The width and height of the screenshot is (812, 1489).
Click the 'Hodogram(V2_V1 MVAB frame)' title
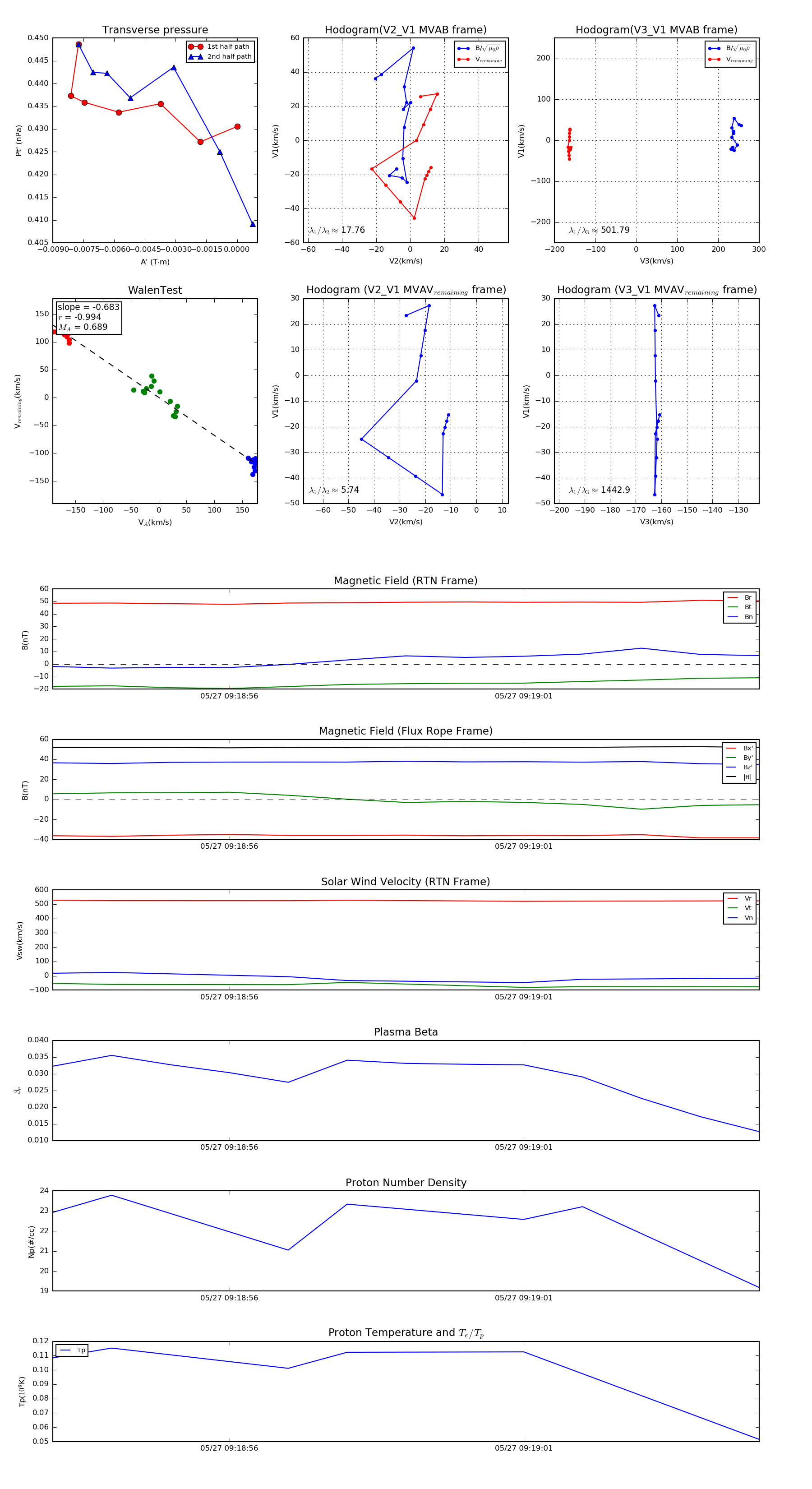click(406, 30)
